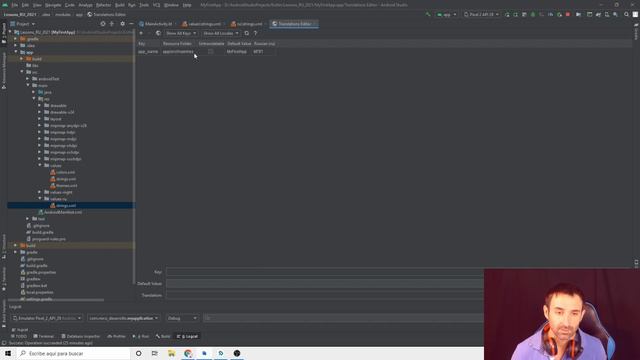Open the Translations Editor help question mark
The image size is (640, 360).
256,33
